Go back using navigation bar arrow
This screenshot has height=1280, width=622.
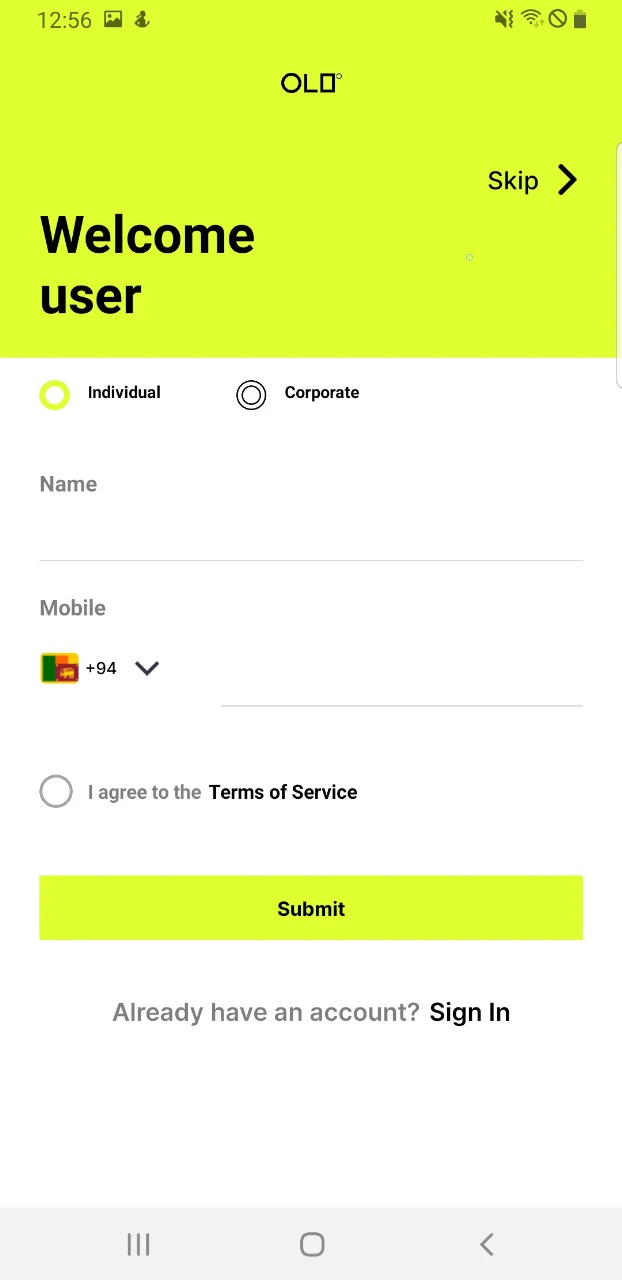click(487, 1244)
